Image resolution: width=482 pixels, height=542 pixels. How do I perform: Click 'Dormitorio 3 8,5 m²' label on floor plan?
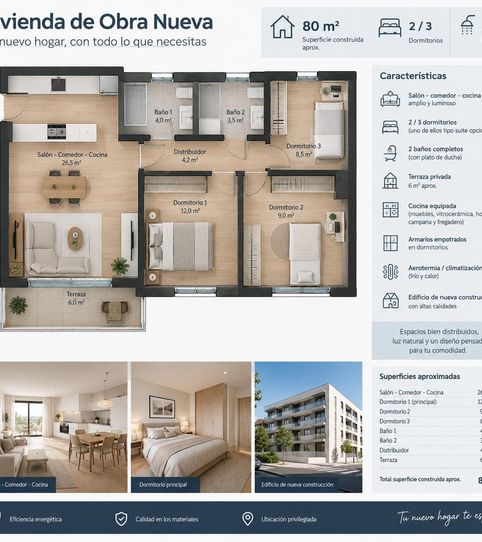click(x=304, y=150)
